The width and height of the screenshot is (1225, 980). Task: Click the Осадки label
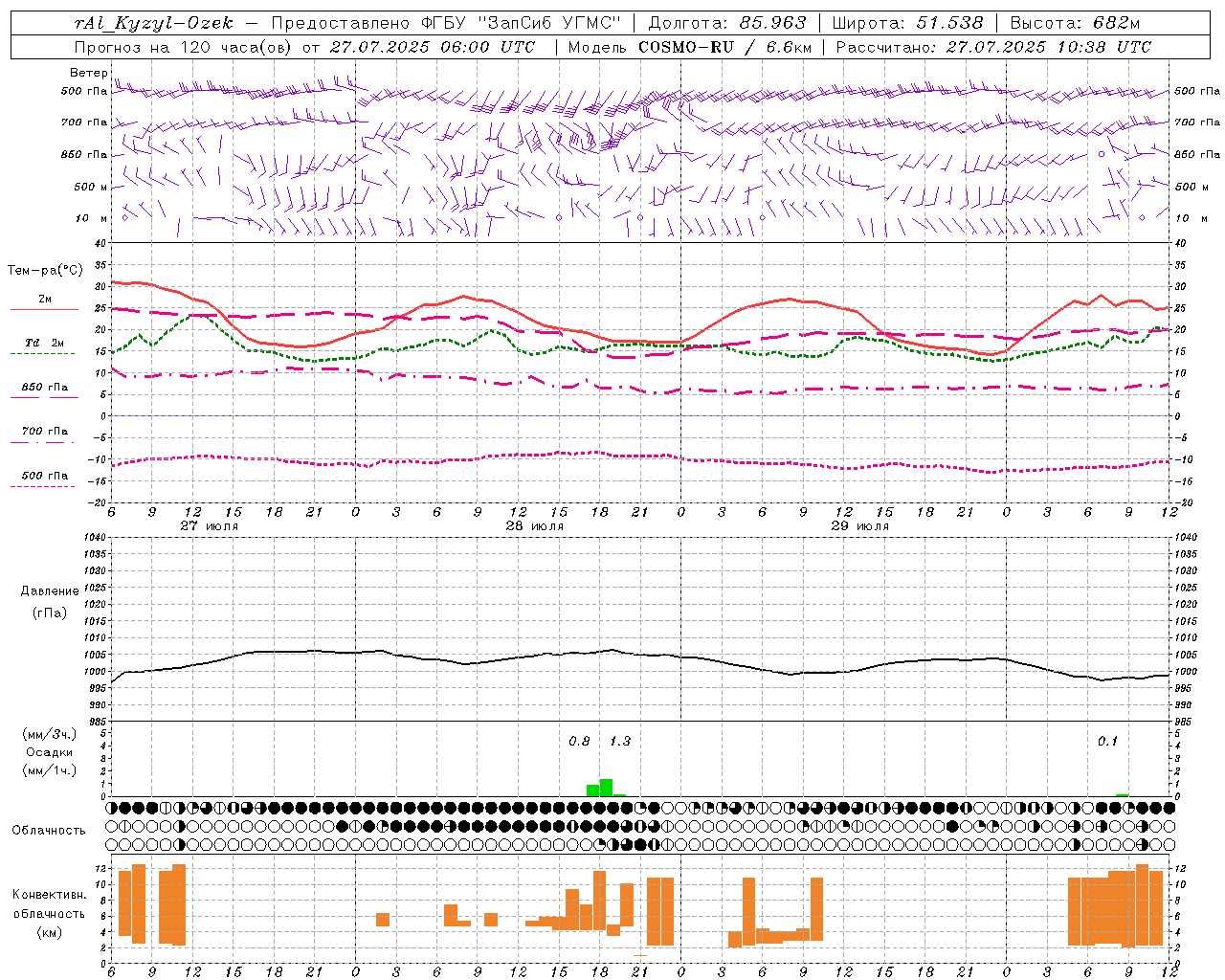[x=50, y=752]
